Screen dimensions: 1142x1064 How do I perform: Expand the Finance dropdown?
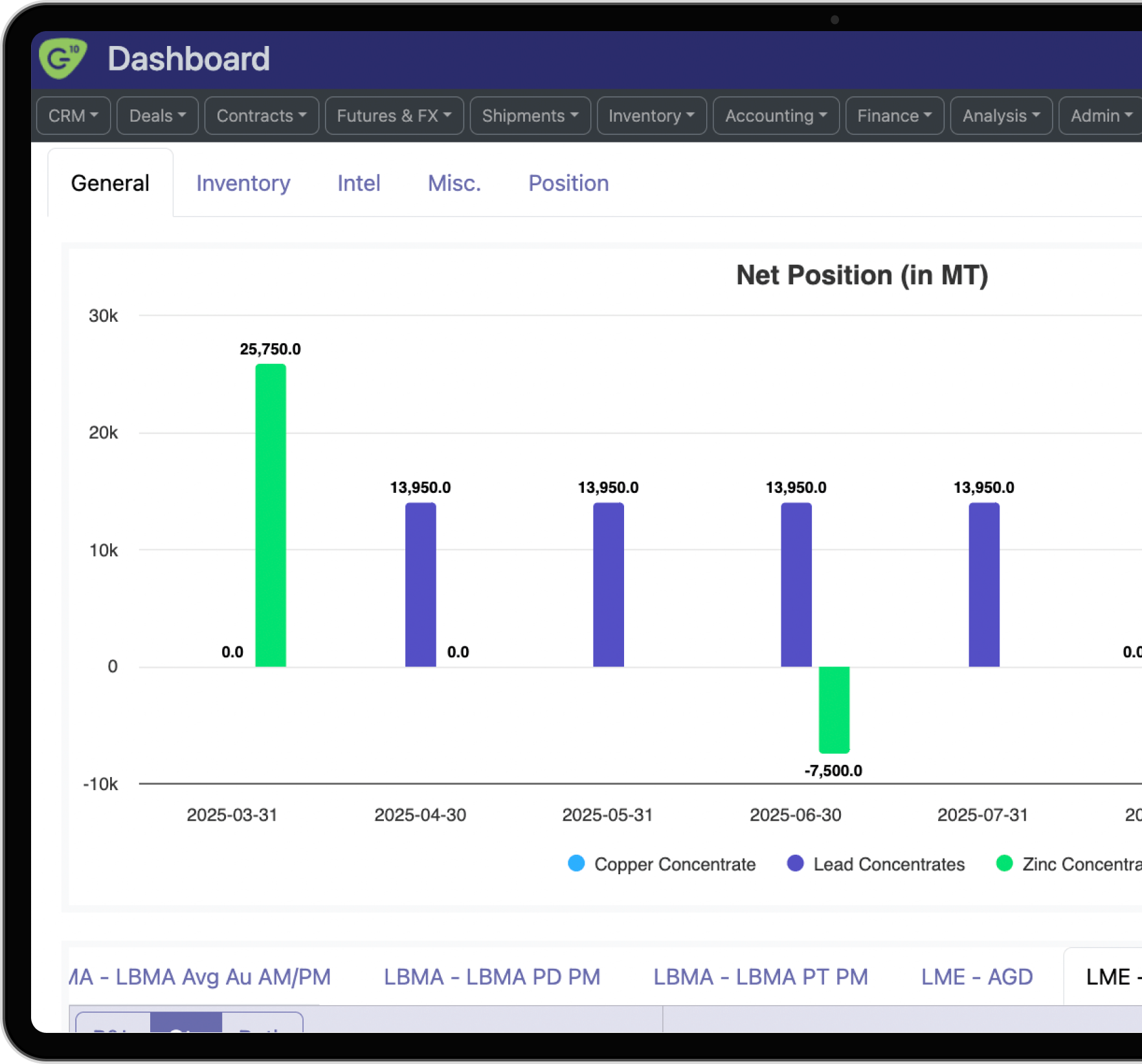894,116
